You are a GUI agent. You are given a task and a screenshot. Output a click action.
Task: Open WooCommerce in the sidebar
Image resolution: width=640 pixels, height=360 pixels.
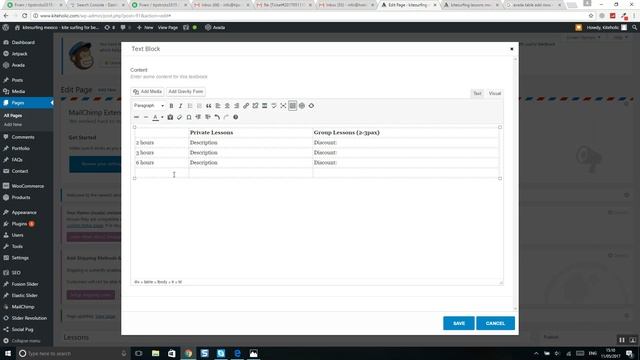pos(27,186)
